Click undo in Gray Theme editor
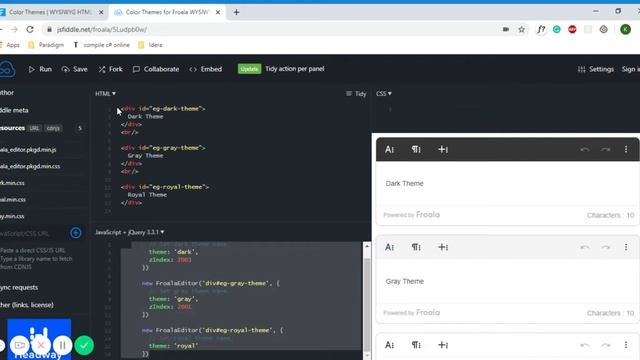 (585, 247)
